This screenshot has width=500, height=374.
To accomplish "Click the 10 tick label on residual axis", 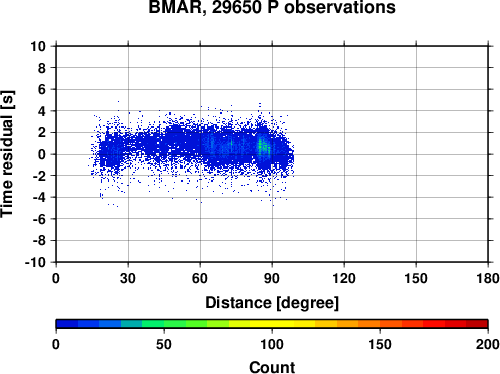I will tap(38, 46).
